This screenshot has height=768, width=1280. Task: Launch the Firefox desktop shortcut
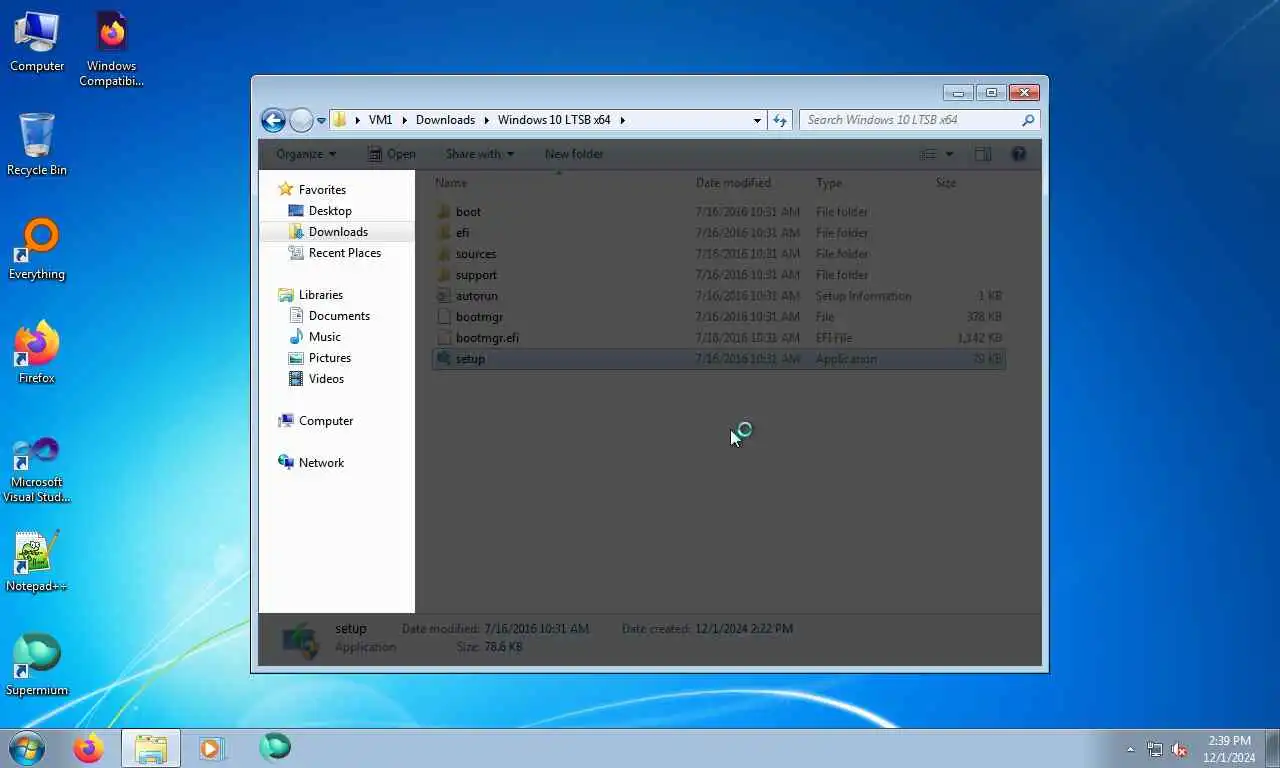[x=37, y=353]
